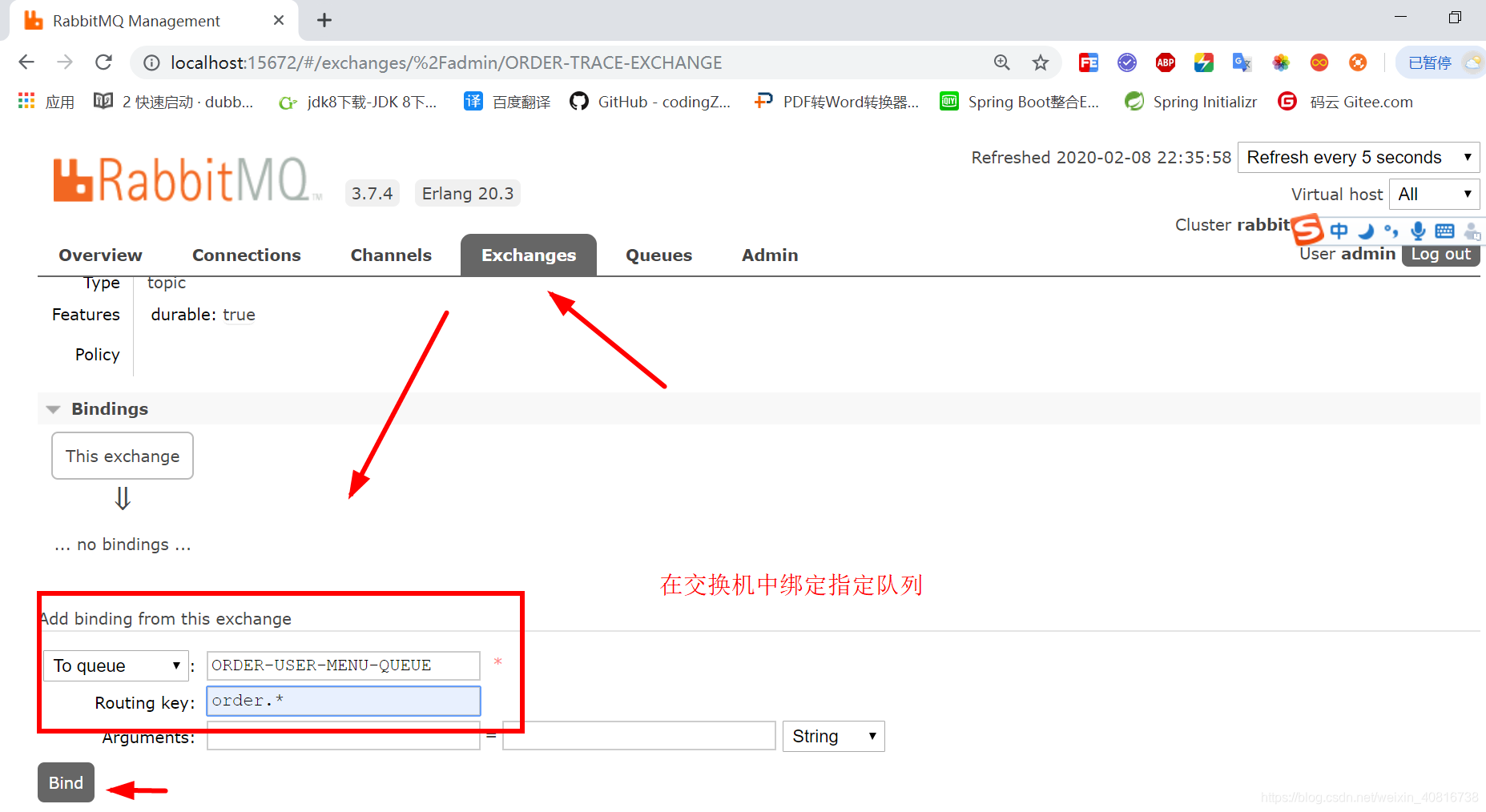Focus the Arguments key field

[x=344, y=736]
